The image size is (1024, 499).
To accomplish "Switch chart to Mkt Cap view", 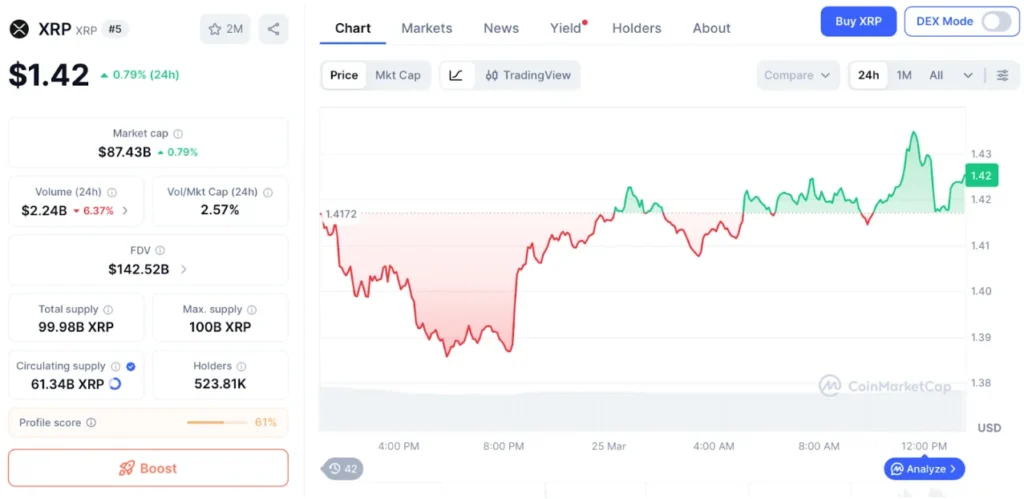I will coord(398,75).
